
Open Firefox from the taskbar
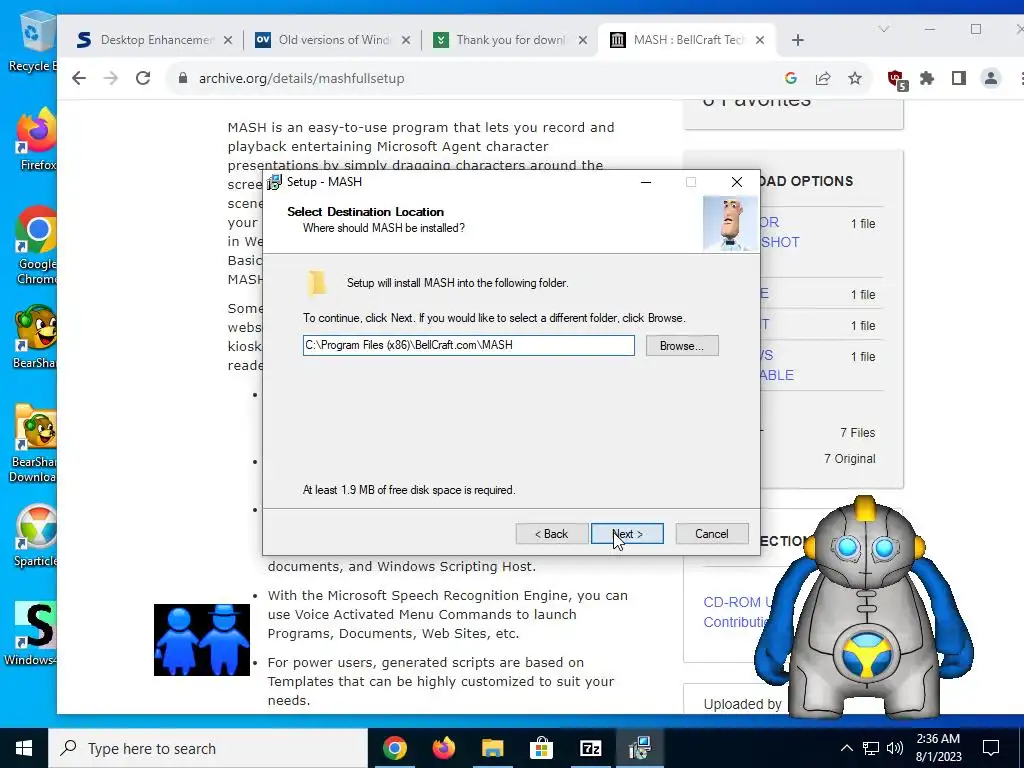click(443, 748)
